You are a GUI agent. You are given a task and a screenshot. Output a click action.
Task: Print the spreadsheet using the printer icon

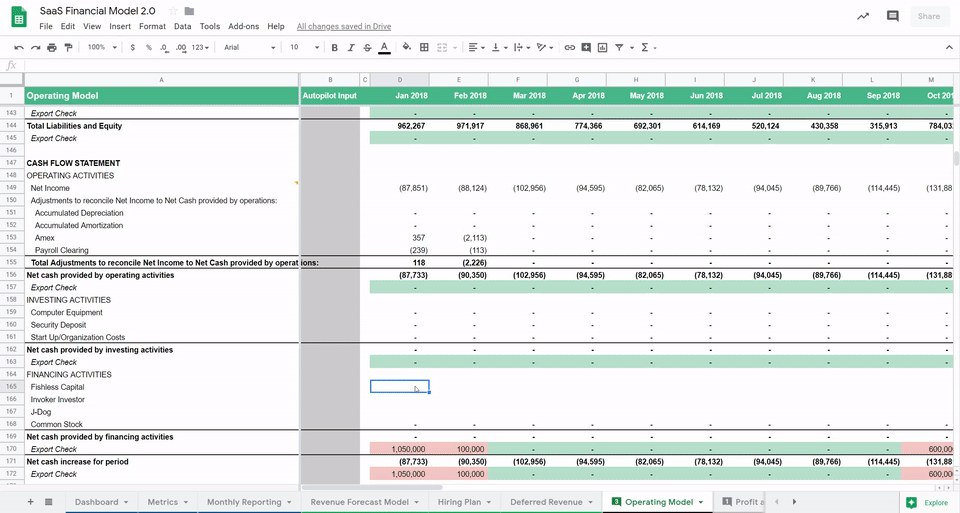point(51,47)
